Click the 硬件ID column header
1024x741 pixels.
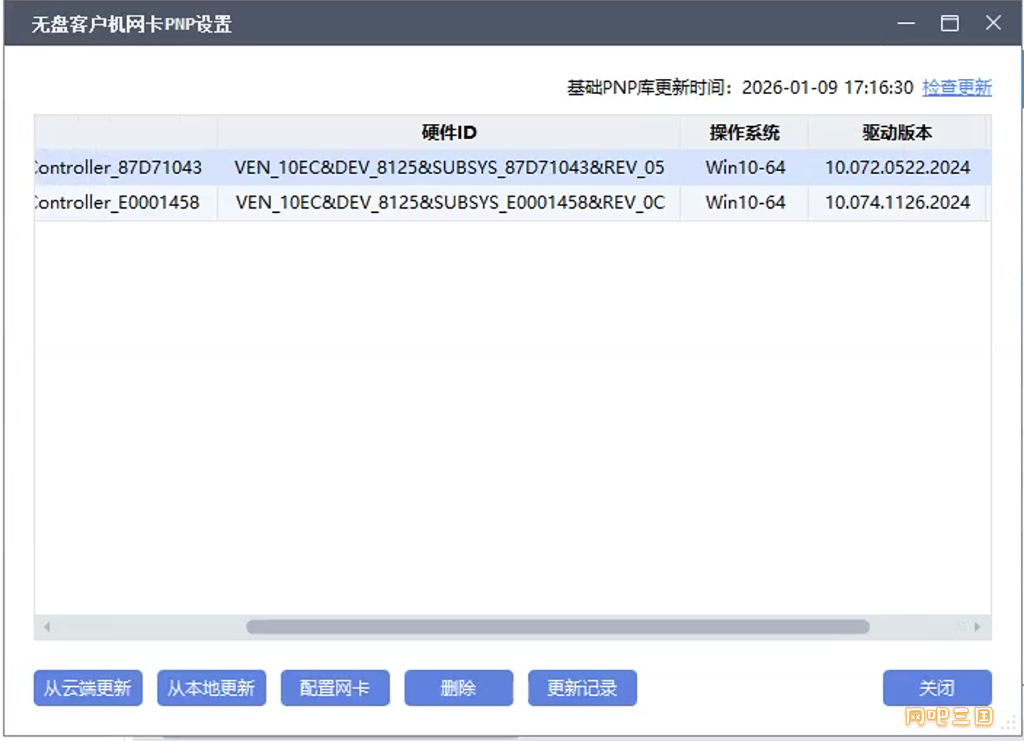click(x=449, y=133)
